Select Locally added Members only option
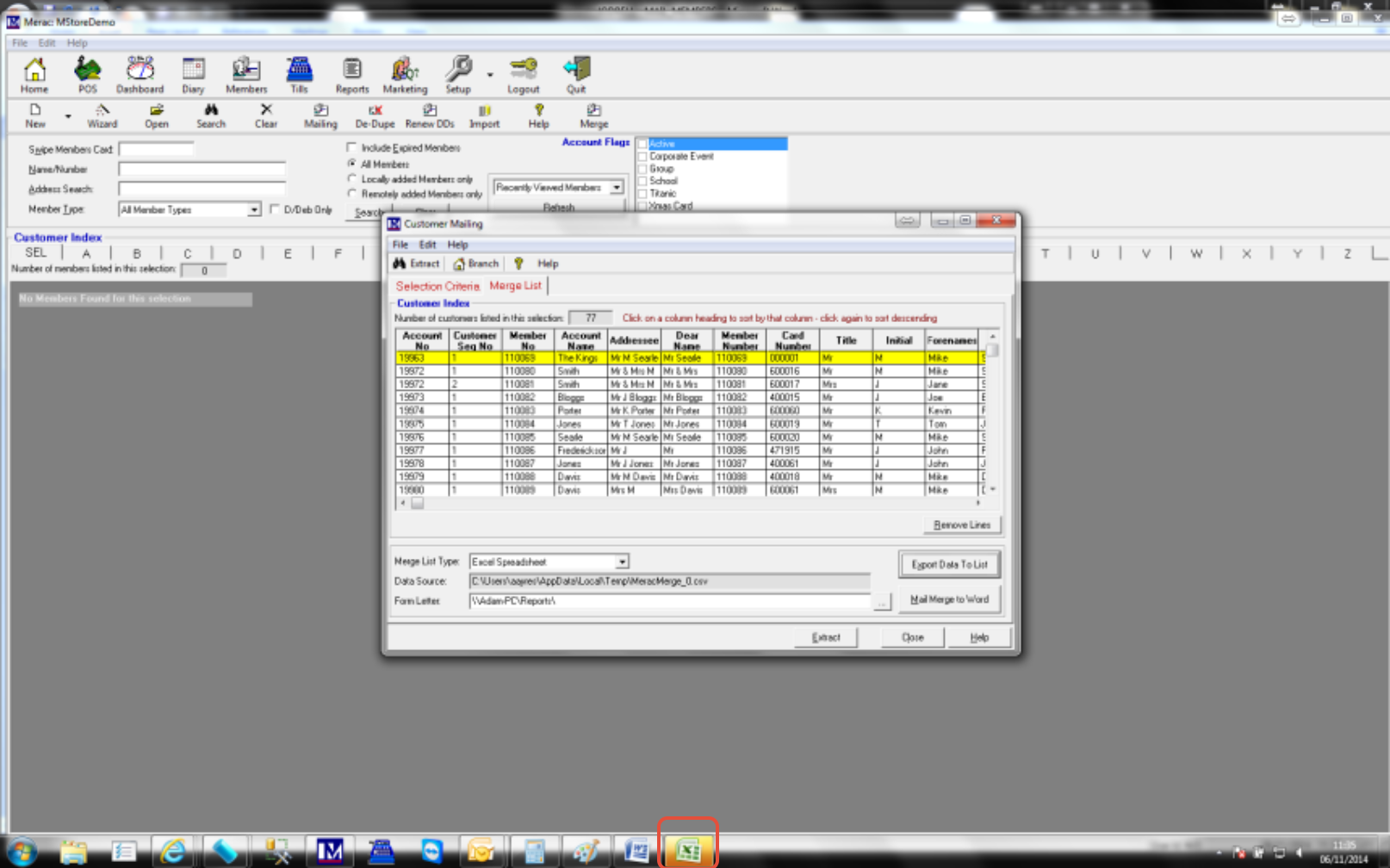1390x868 pixels. 352,179
